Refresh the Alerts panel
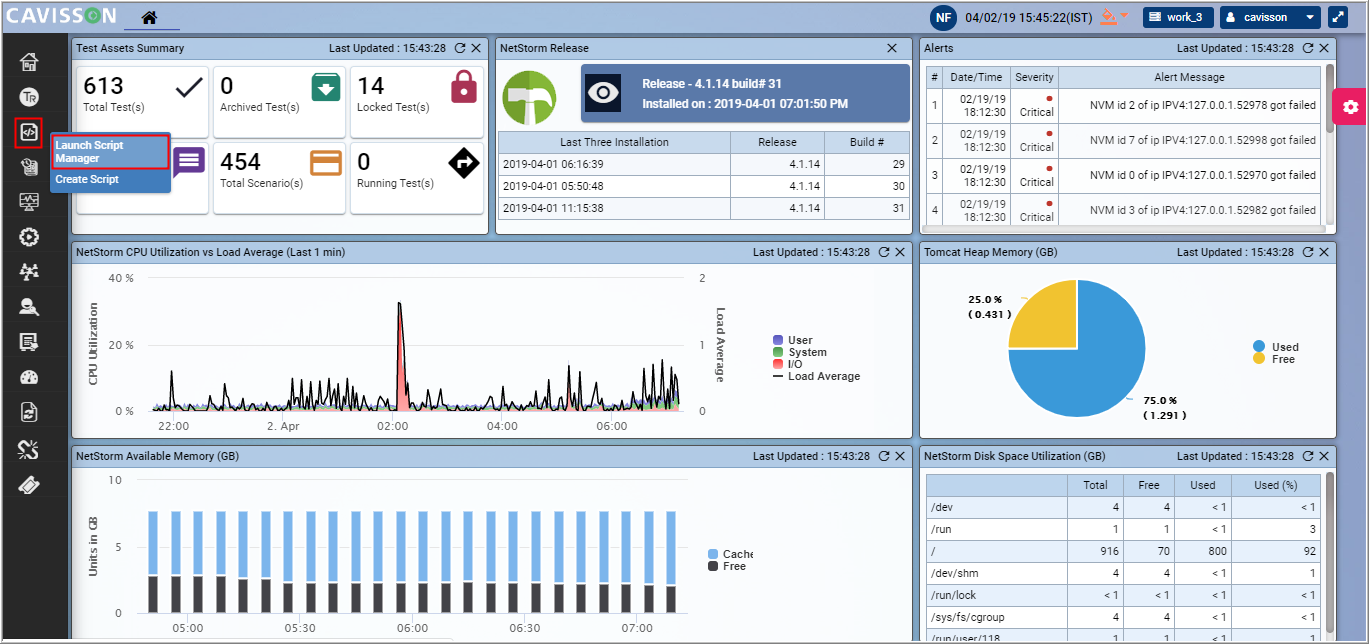 coord(1308,48)
